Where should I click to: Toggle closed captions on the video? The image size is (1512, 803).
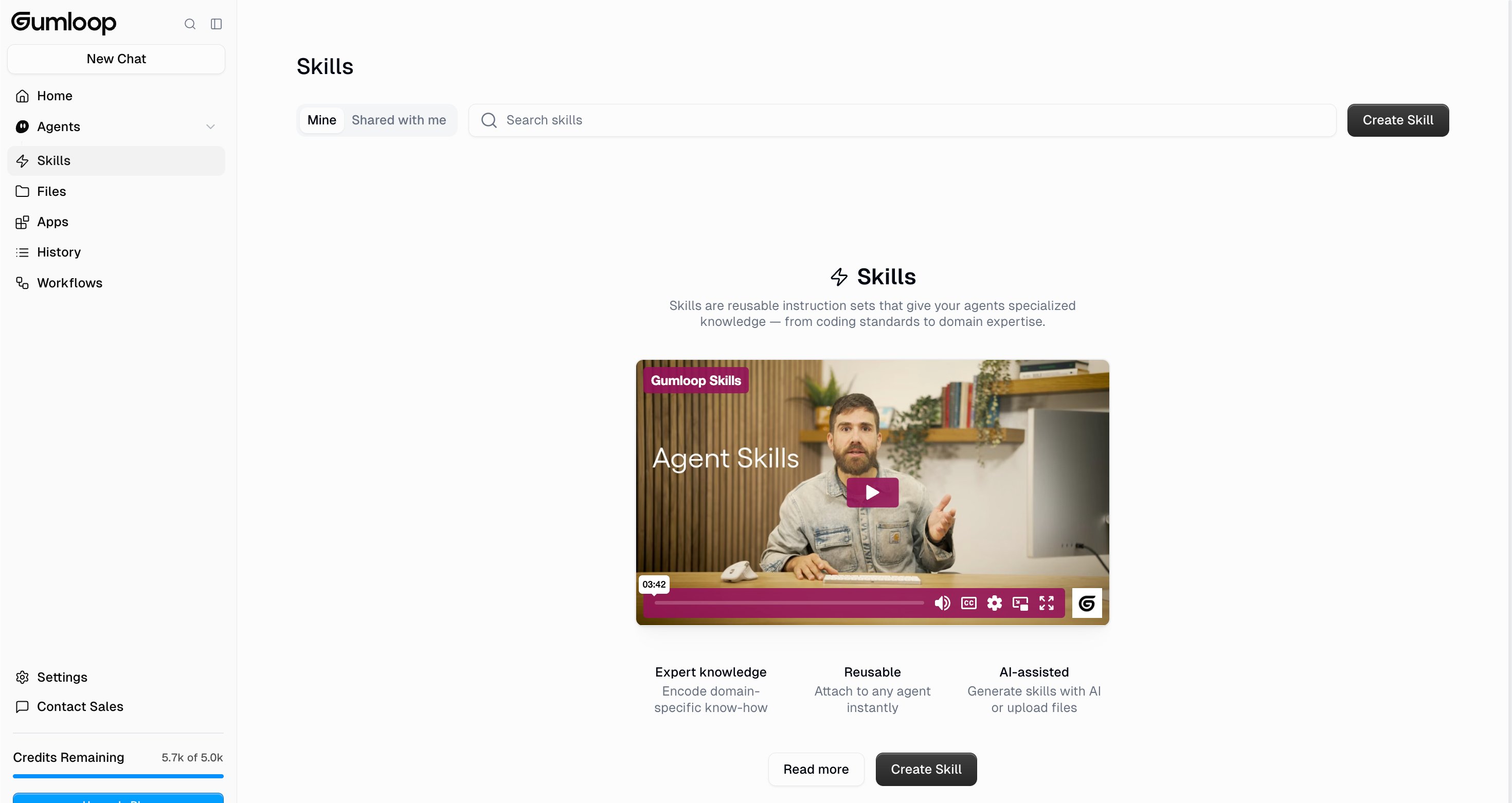pyautogui.click(x=968, y=603)
